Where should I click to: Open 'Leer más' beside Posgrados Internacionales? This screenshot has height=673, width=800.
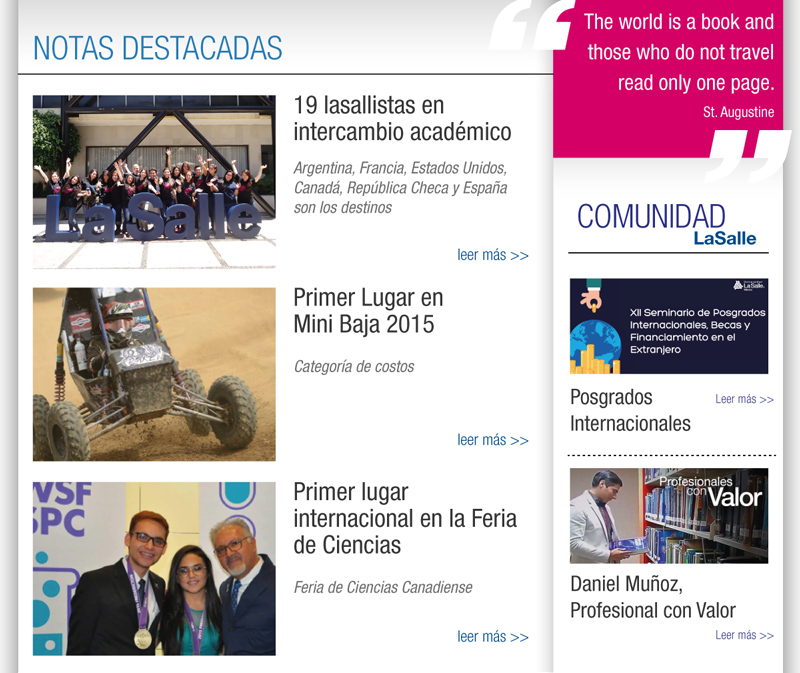[x=744, y=399]
